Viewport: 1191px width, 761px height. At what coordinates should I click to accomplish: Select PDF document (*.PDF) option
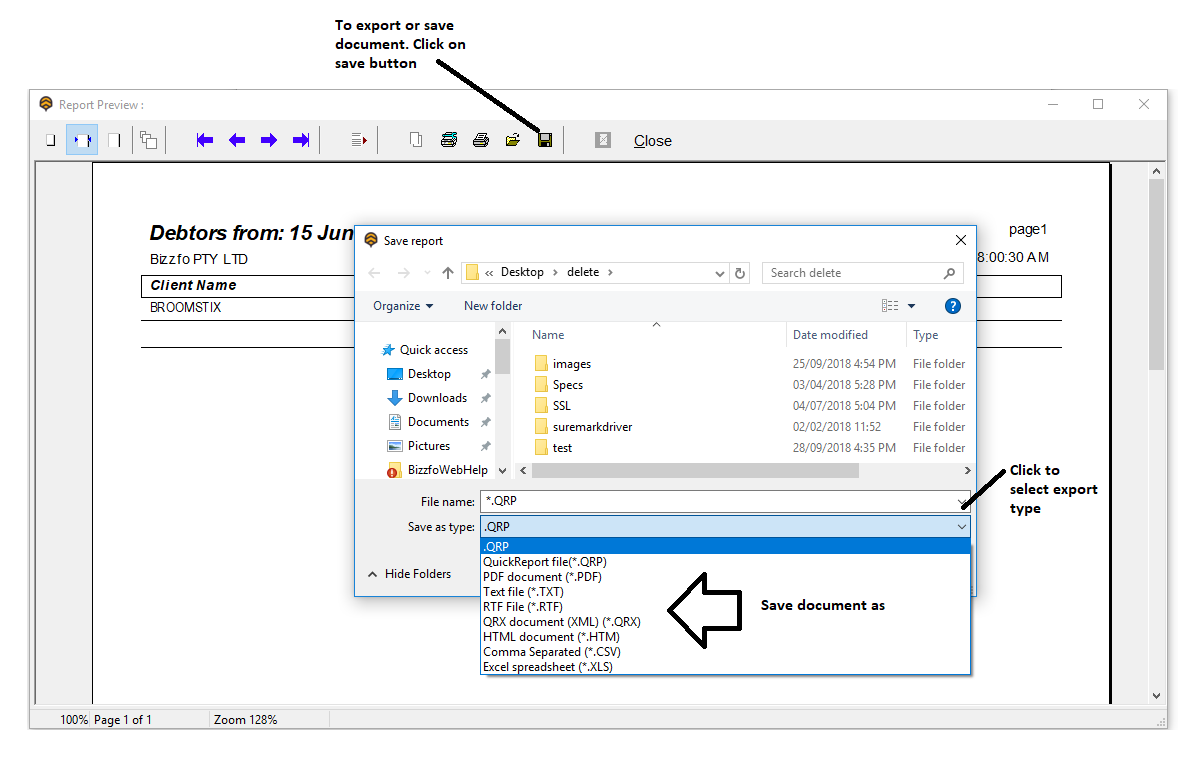point(542,577)
